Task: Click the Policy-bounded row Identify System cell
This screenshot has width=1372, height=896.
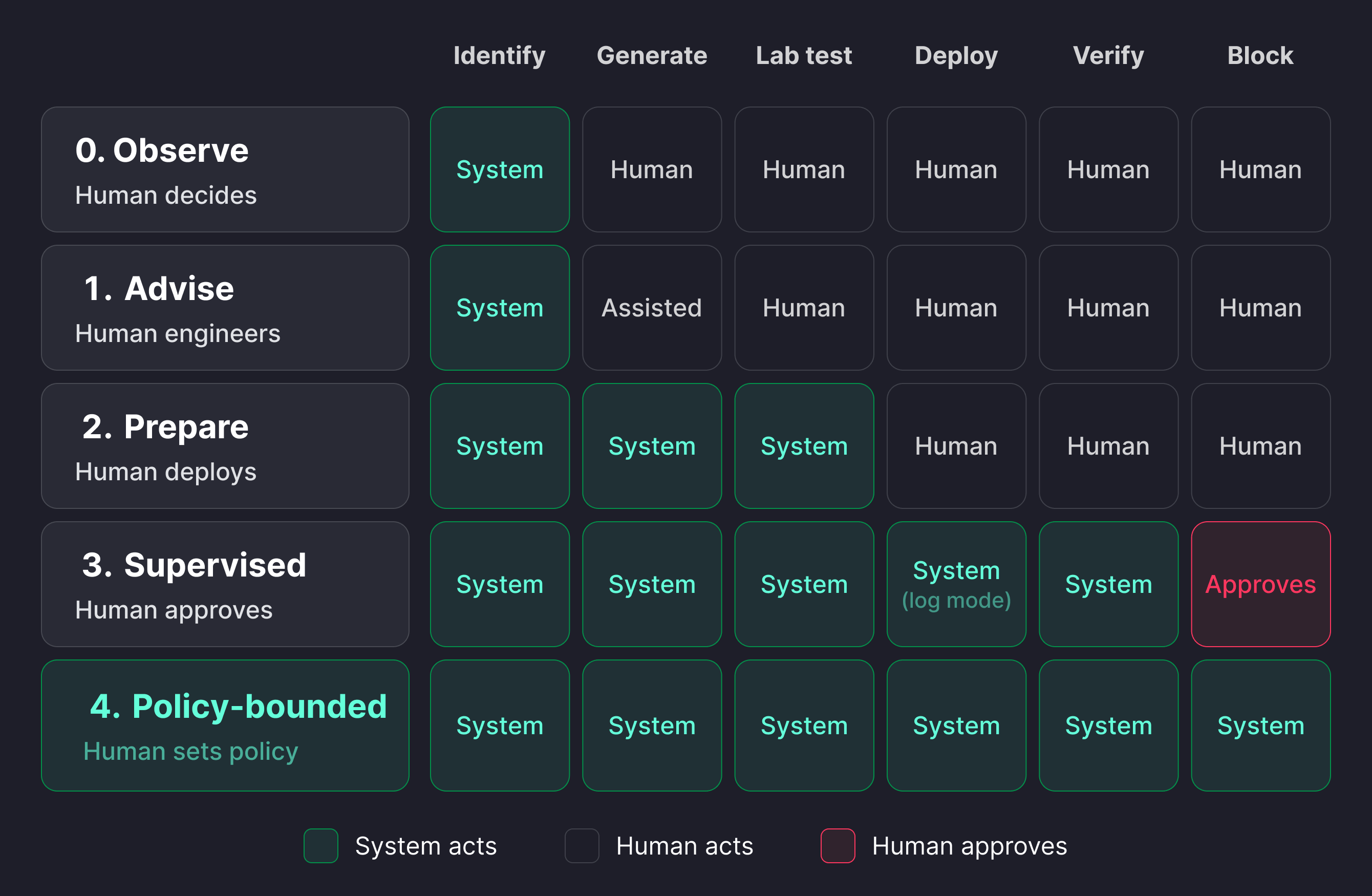Action: [x=500, y=726]
